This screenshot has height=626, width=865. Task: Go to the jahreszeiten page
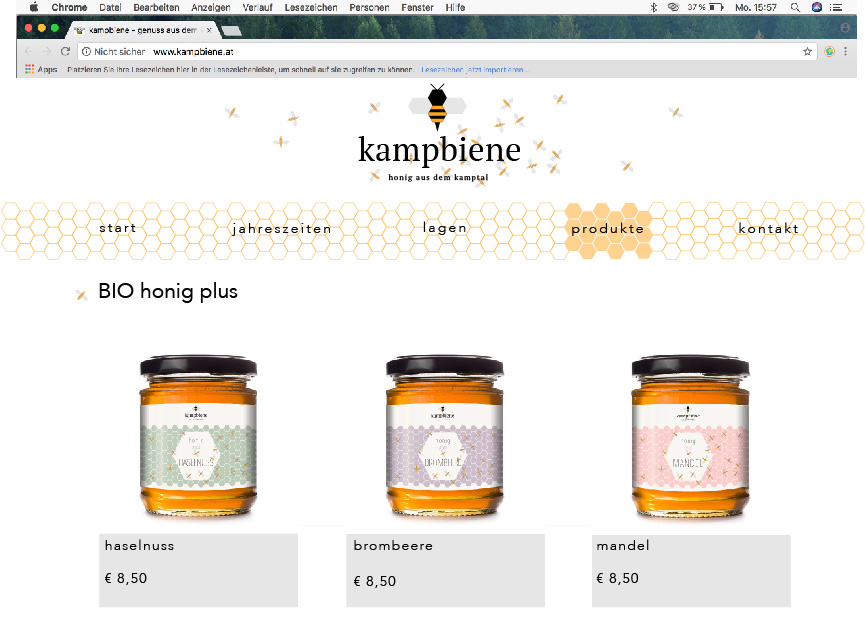pyautogui.click(x=282, y=229)
